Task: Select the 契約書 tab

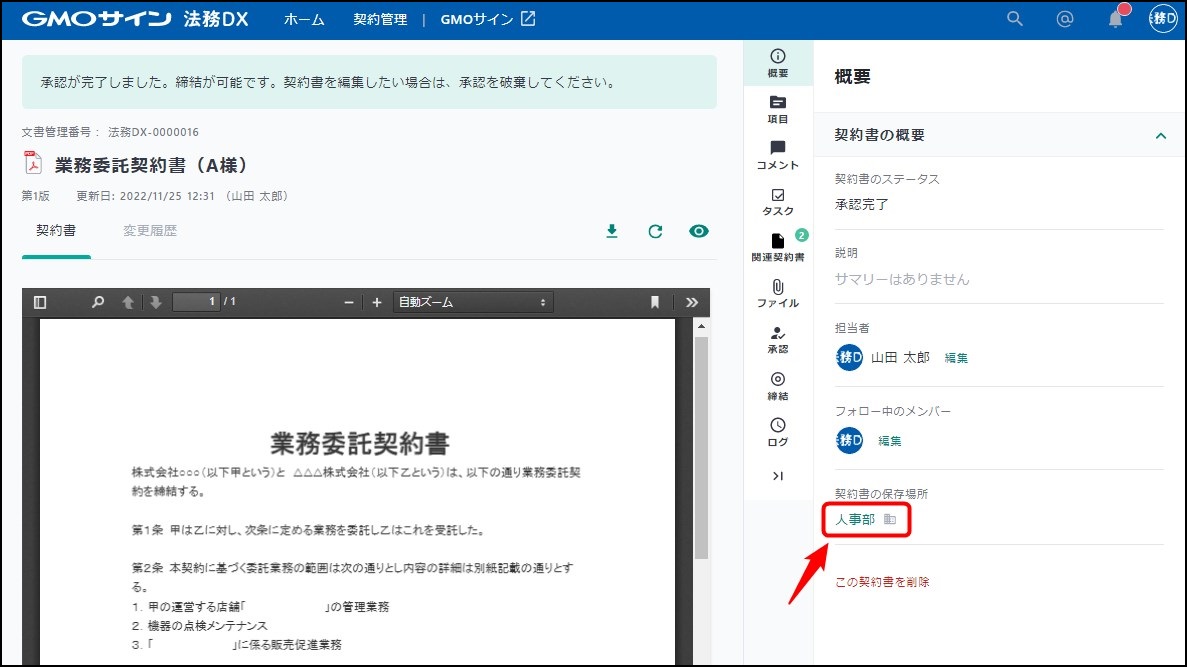Action: tap(56, 231)
